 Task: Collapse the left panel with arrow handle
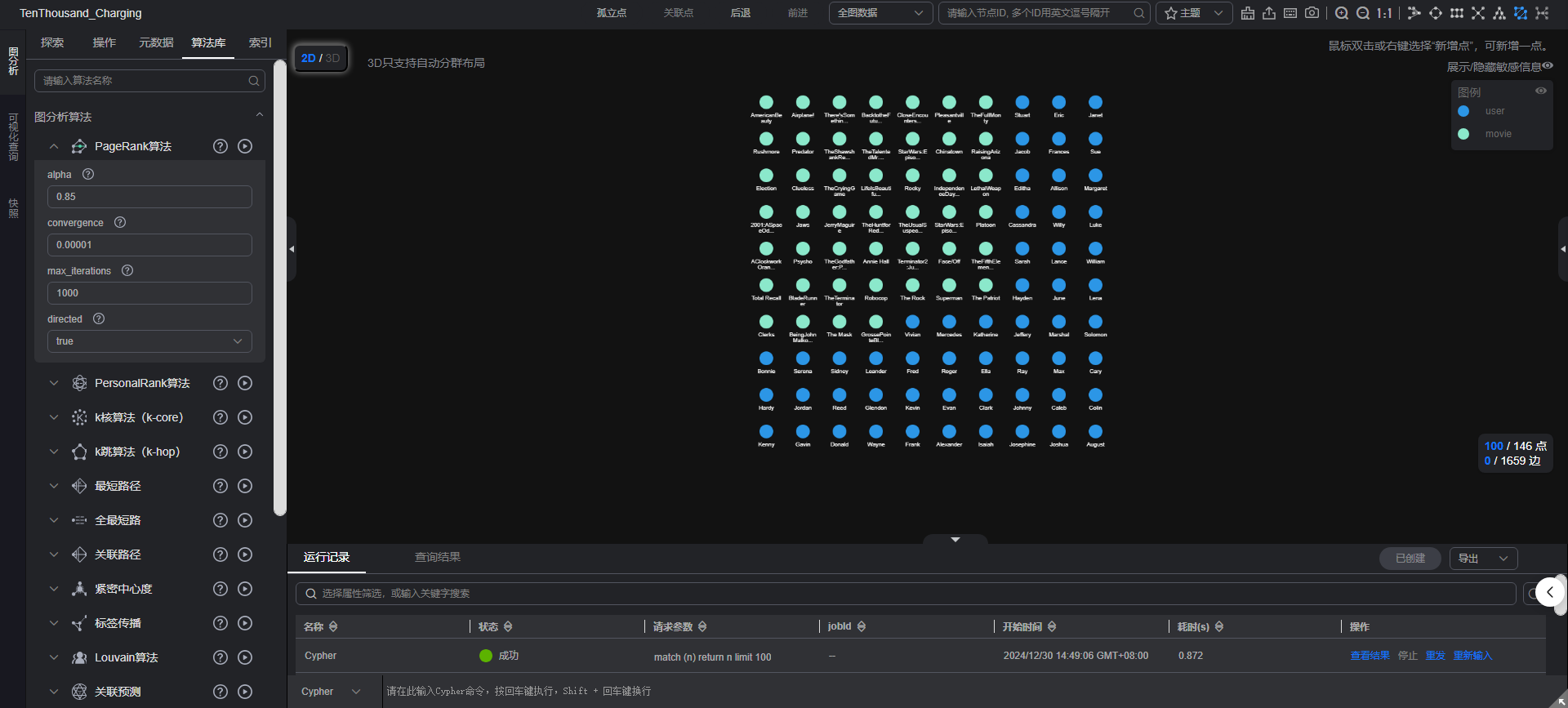pyautogui.click(x=292, y=249)
